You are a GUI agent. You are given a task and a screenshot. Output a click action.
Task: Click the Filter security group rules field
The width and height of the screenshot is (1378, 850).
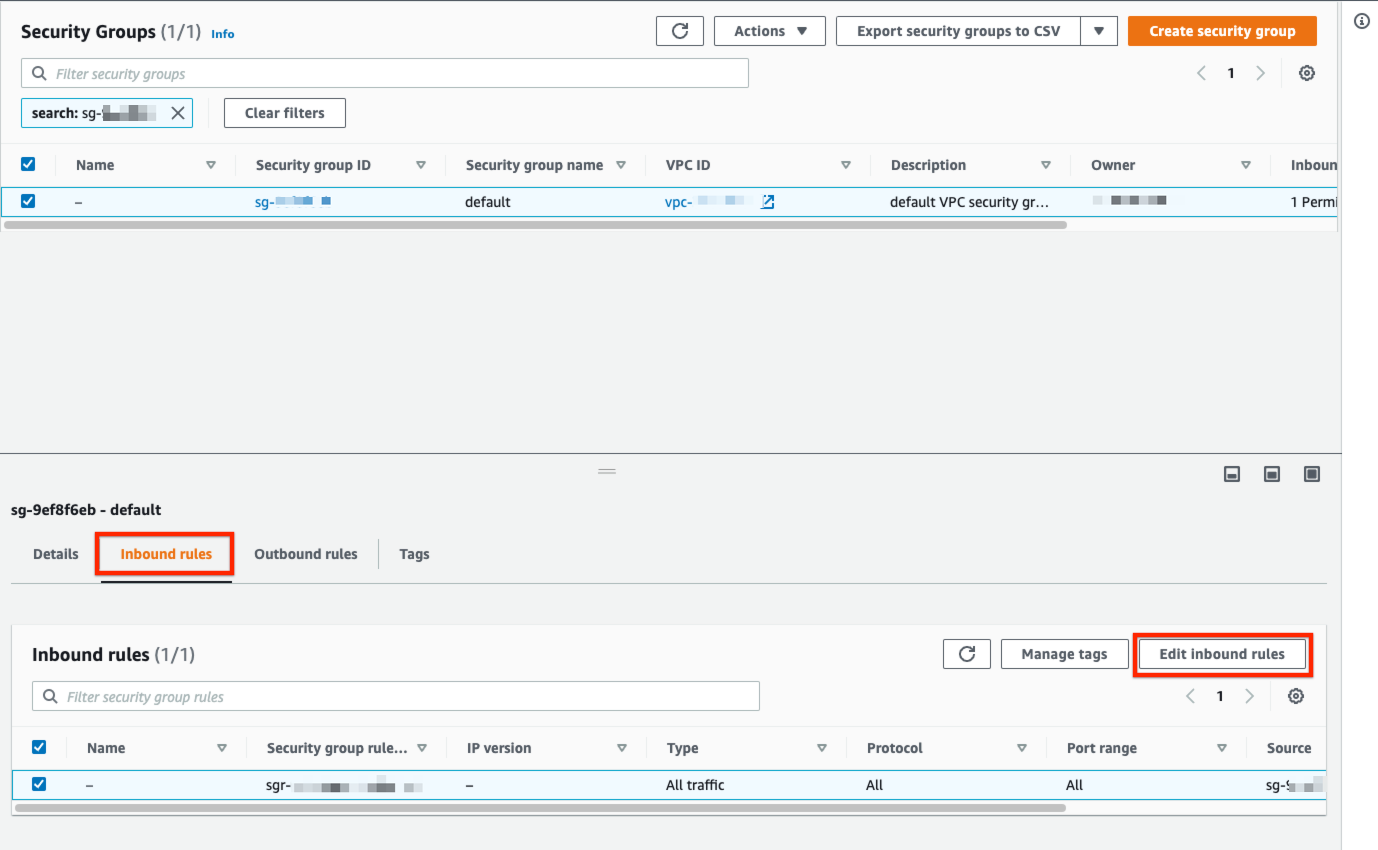300,695
